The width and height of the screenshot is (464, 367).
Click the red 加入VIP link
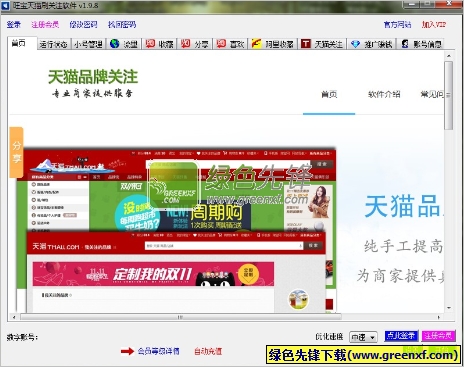(433, 24)
